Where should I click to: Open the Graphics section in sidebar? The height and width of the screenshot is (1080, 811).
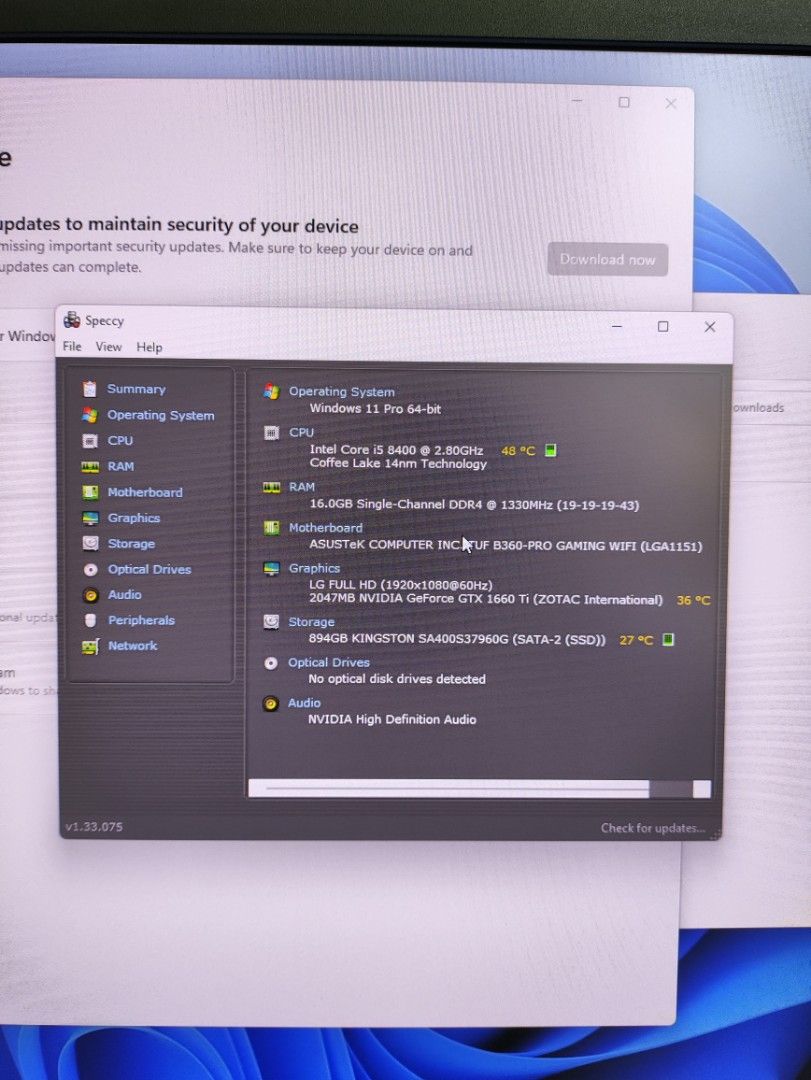(134, 518)
